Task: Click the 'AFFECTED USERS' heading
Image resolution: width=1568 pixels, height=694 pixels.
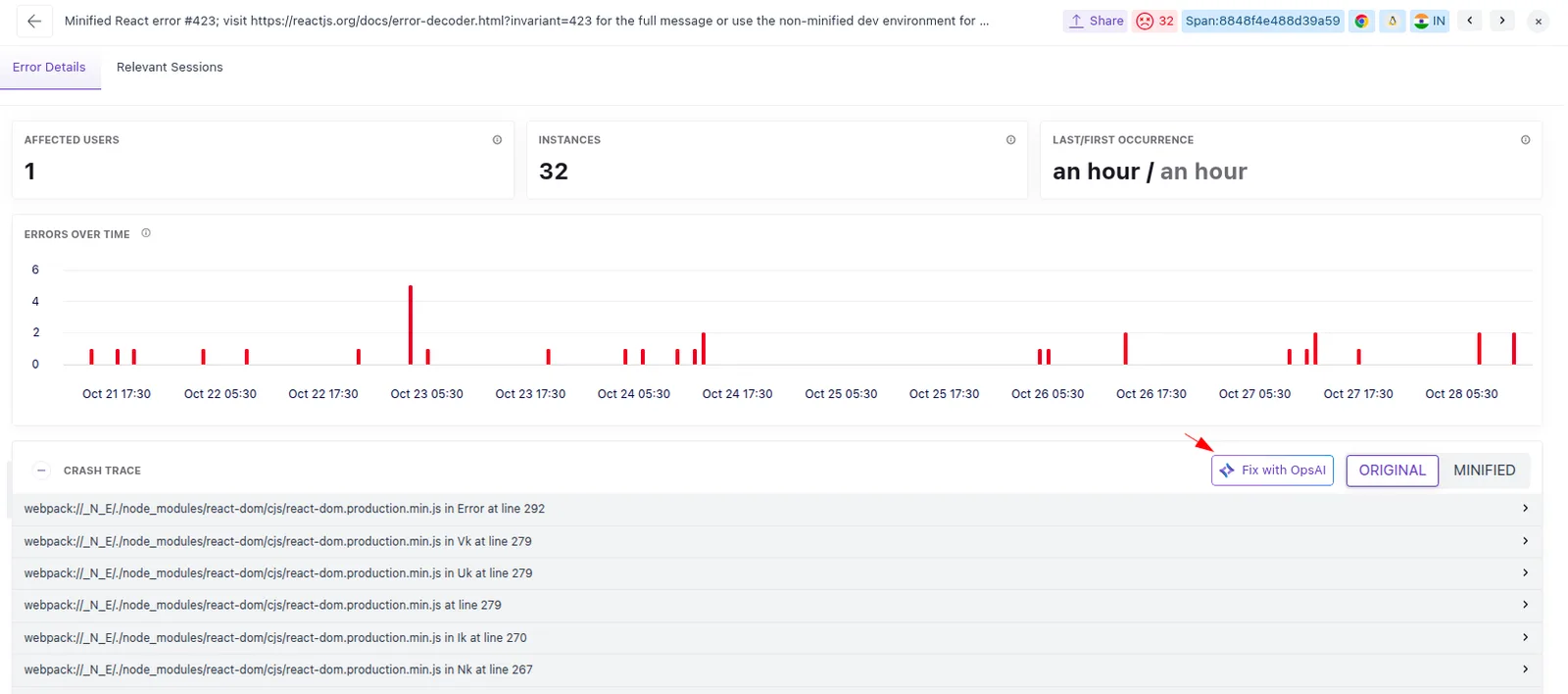Action: pyautogui.click(x=72, y=140)
